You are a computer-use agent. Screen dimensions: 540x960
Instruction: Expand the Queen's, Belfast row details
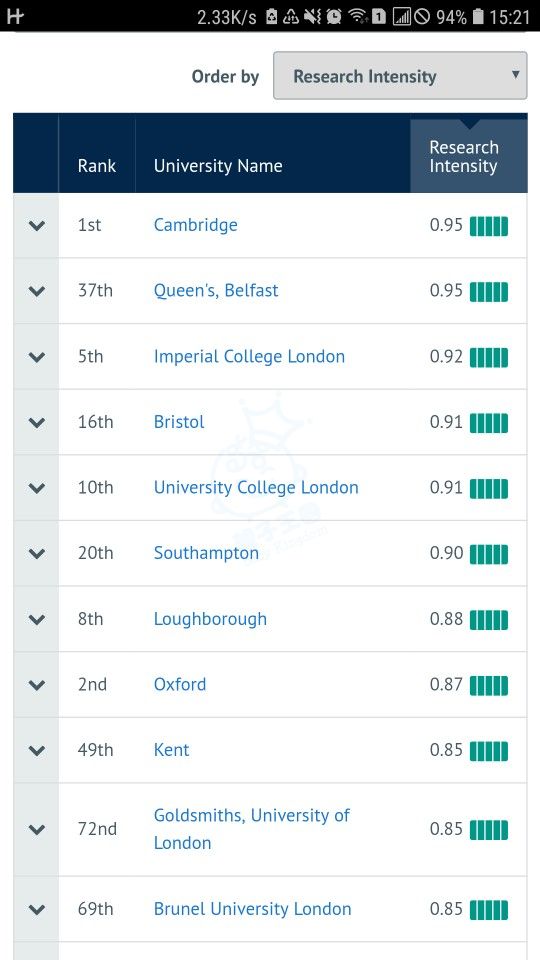[37, 291]
